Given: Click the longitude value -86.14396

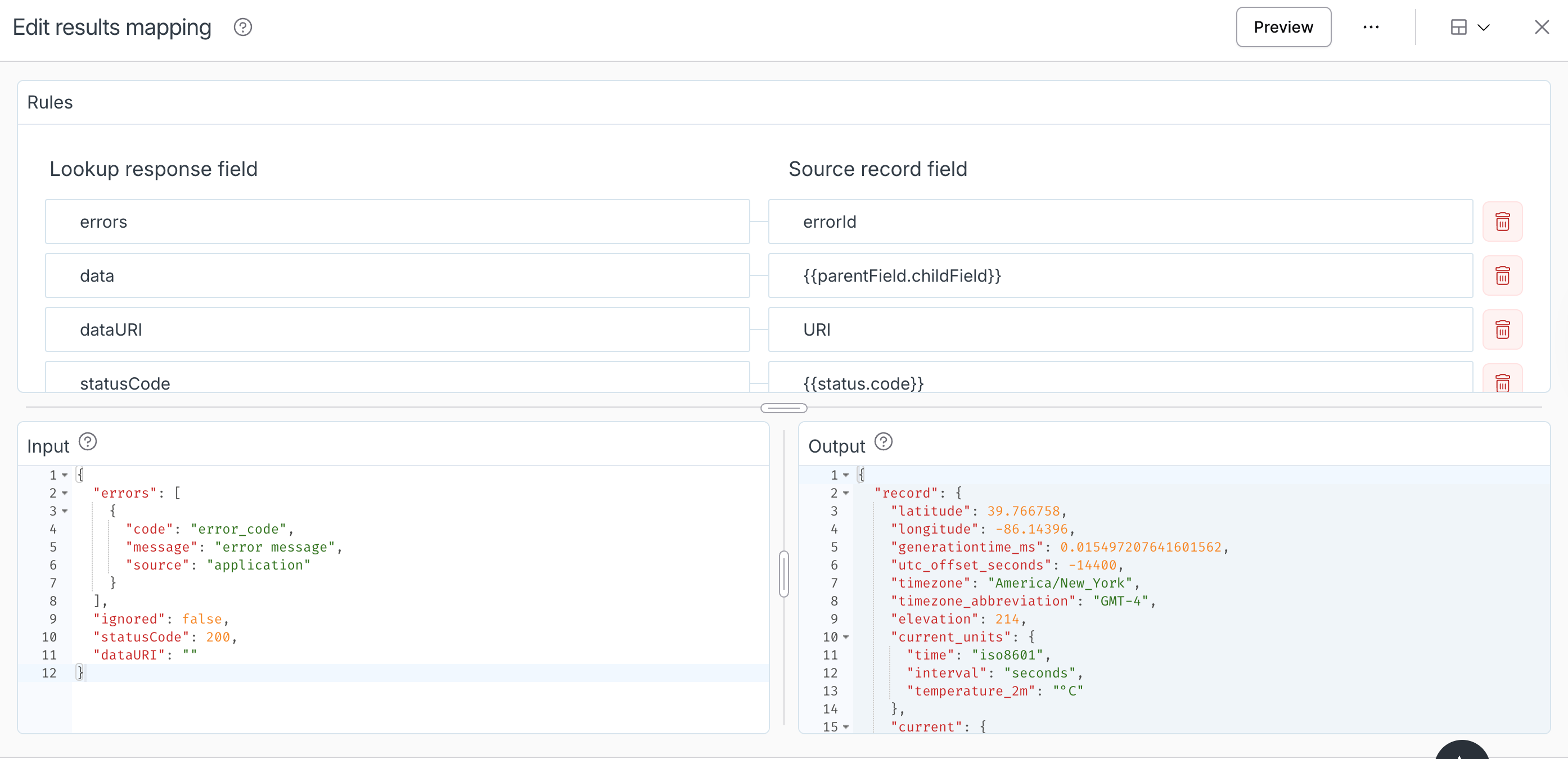Looking at the screenshot, I should coord(1031,530).
